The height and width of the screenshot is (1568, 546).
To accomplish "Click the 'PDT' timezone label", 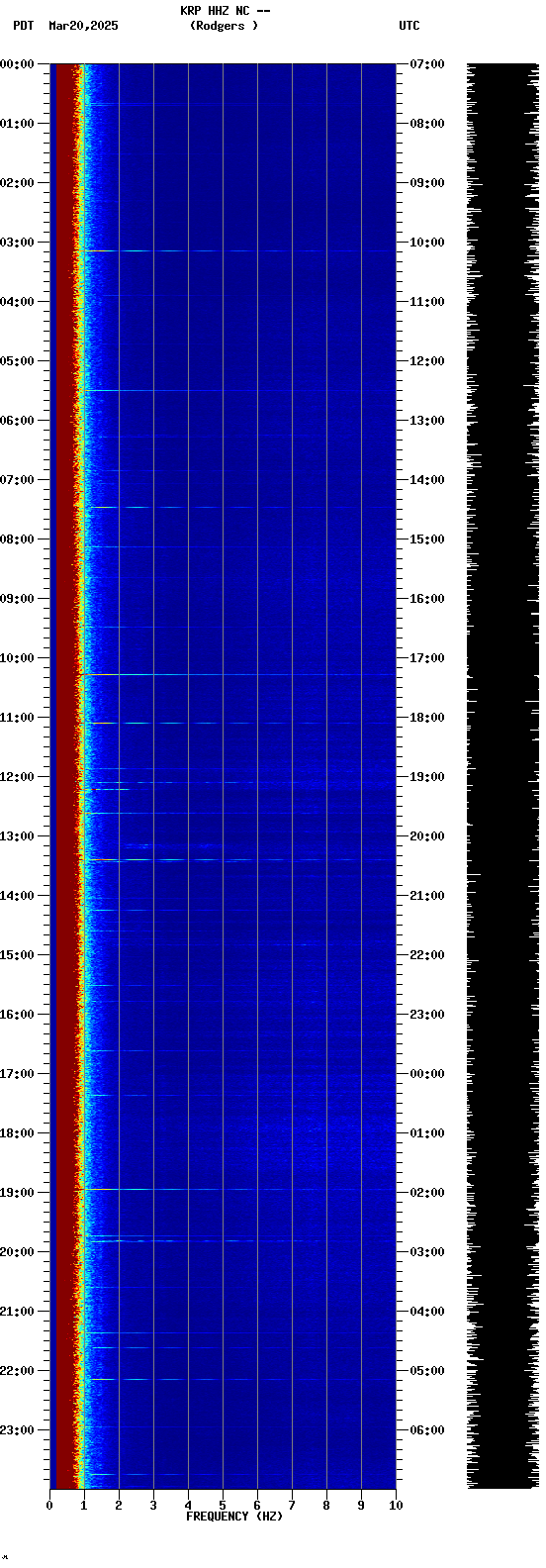I will [23, 26].
